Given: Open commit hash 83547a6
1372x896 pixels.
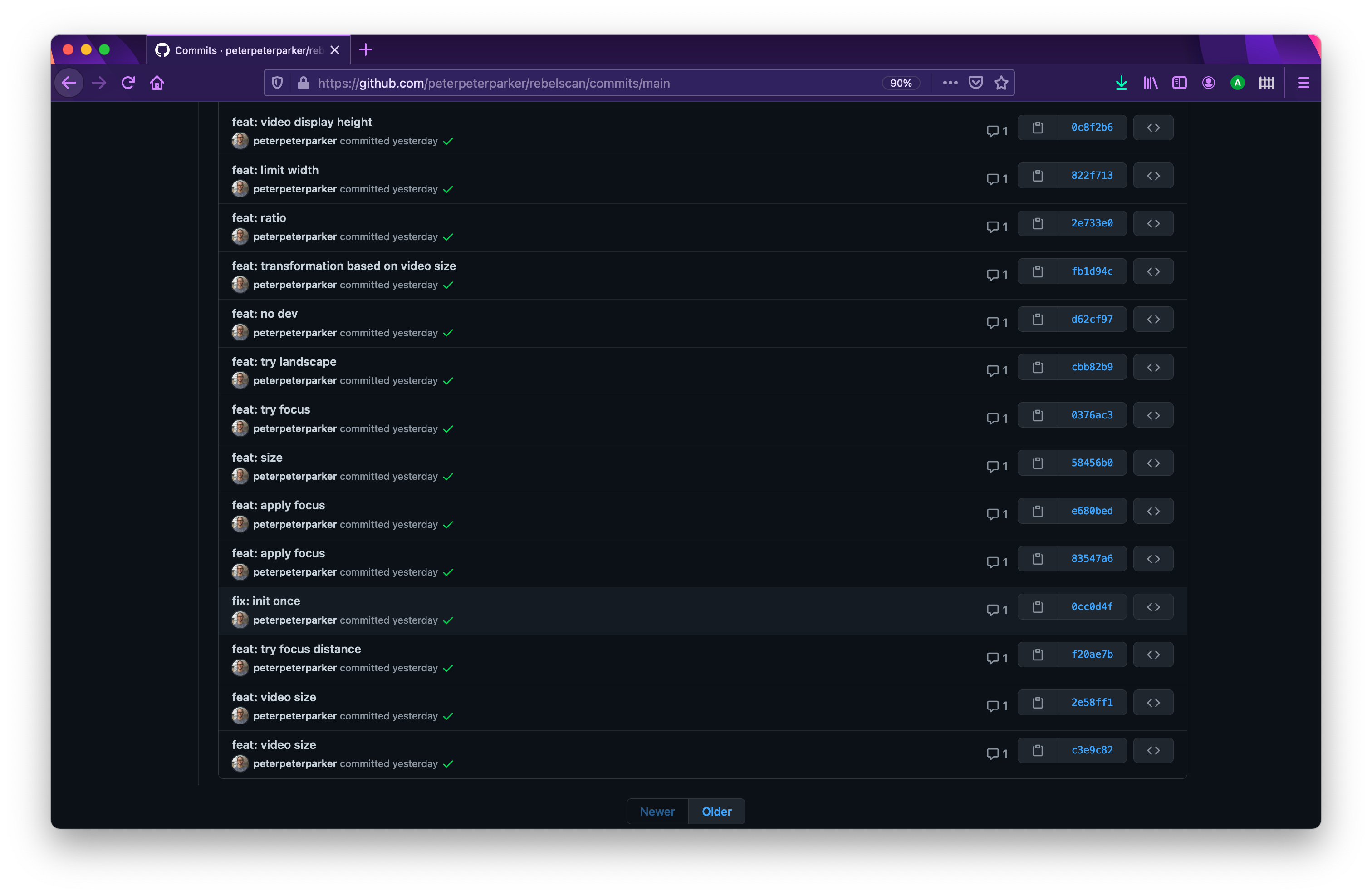Looking at the screenshot, I should (x=1092, y=559).
